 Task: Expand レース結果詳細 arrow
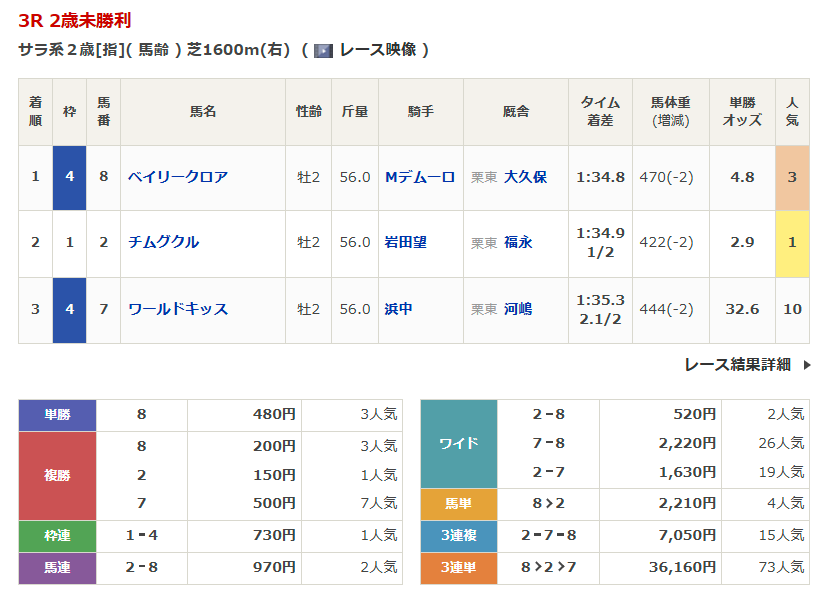(x=807, y=365)
